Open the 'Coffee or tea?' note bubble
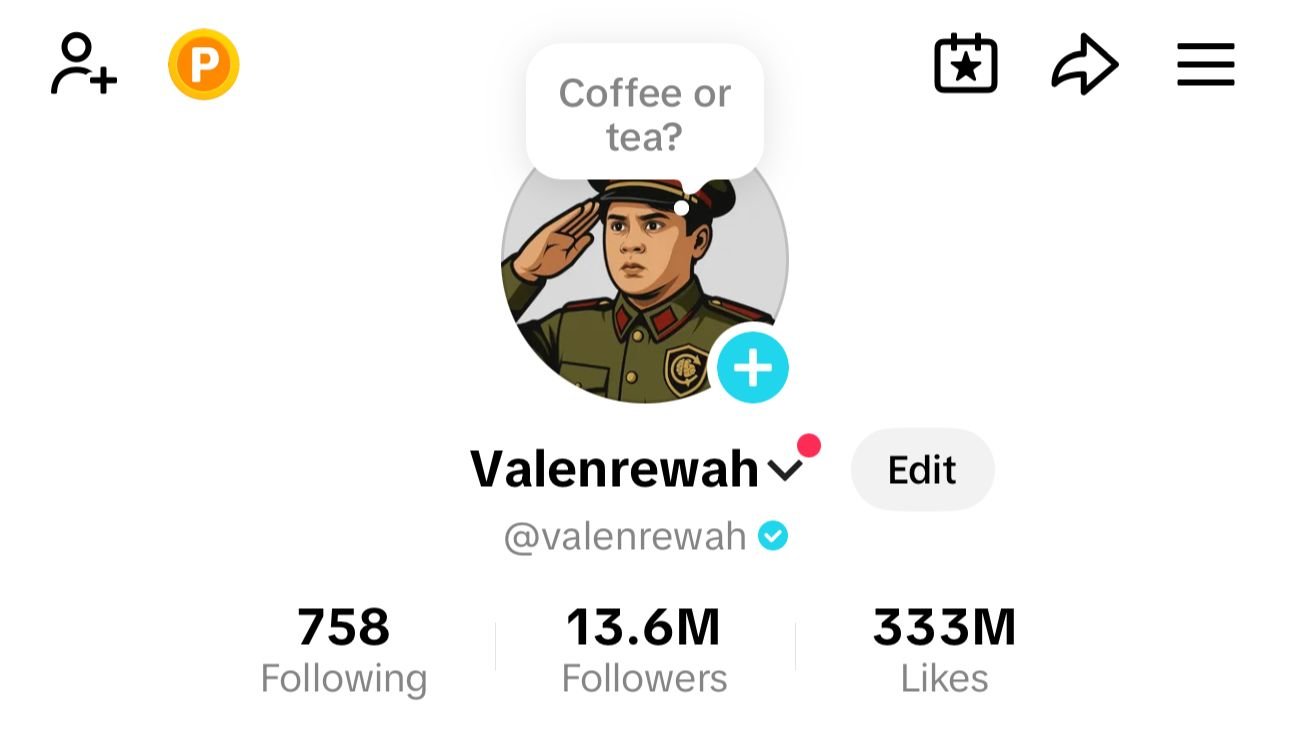Viewport: 1290px width, 730px height. click(645, 112)
